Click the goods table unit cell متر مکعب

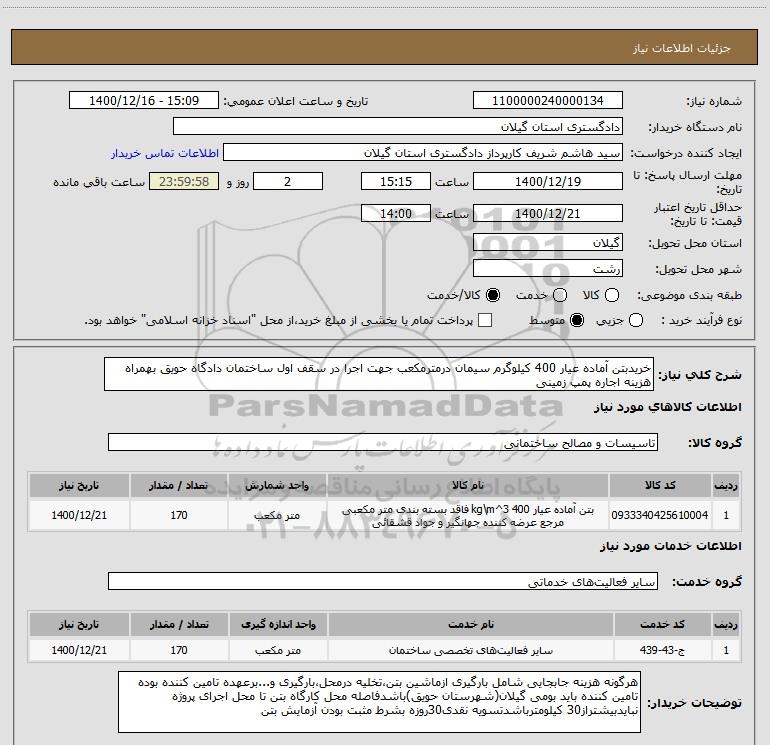click(x=277, y=515)
